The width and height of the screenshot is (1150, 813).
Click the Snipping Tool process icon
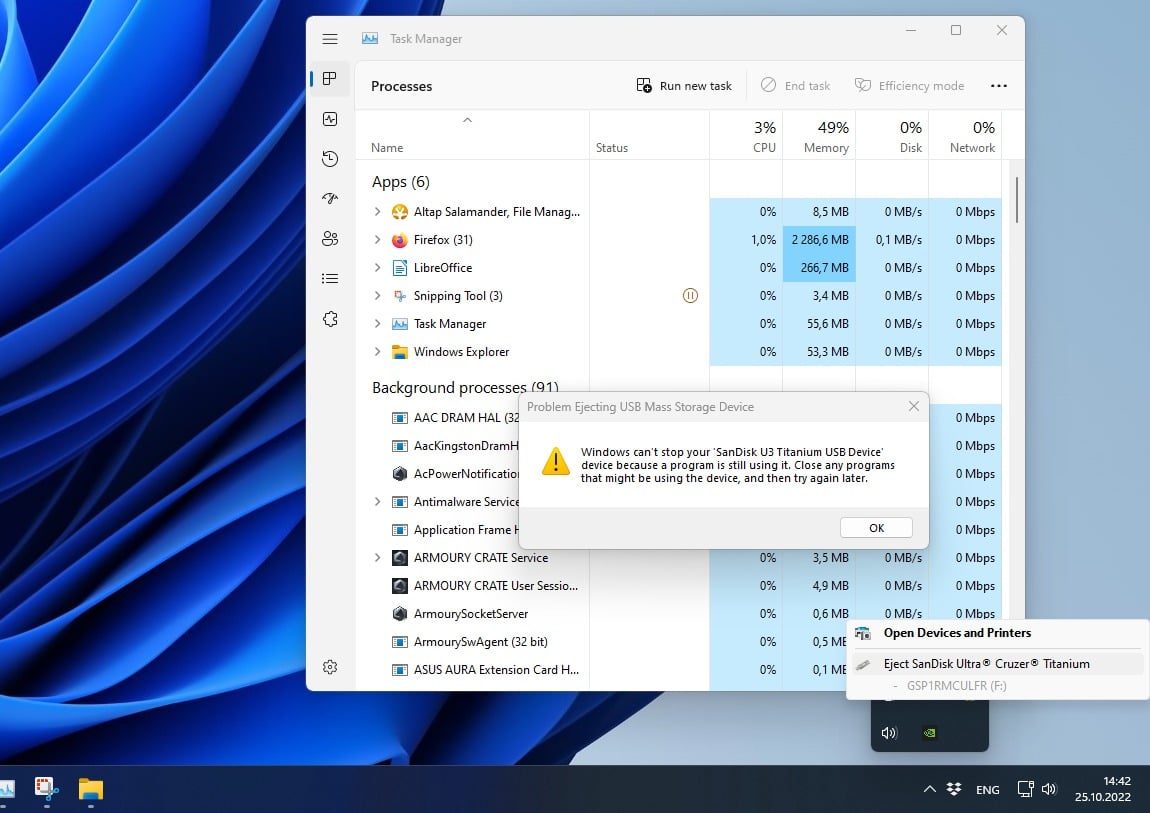[400, 295]
